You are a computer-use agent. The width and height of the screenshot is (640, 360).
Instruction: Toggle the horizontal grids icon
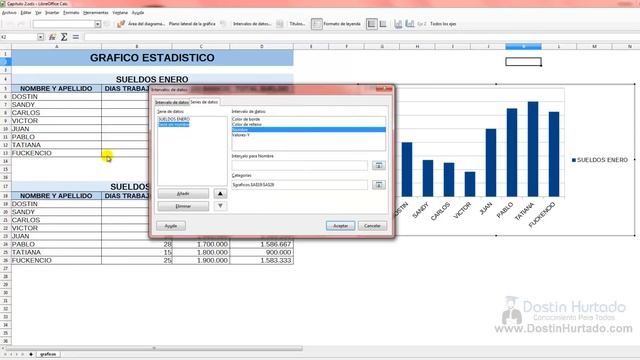point(371,24)
